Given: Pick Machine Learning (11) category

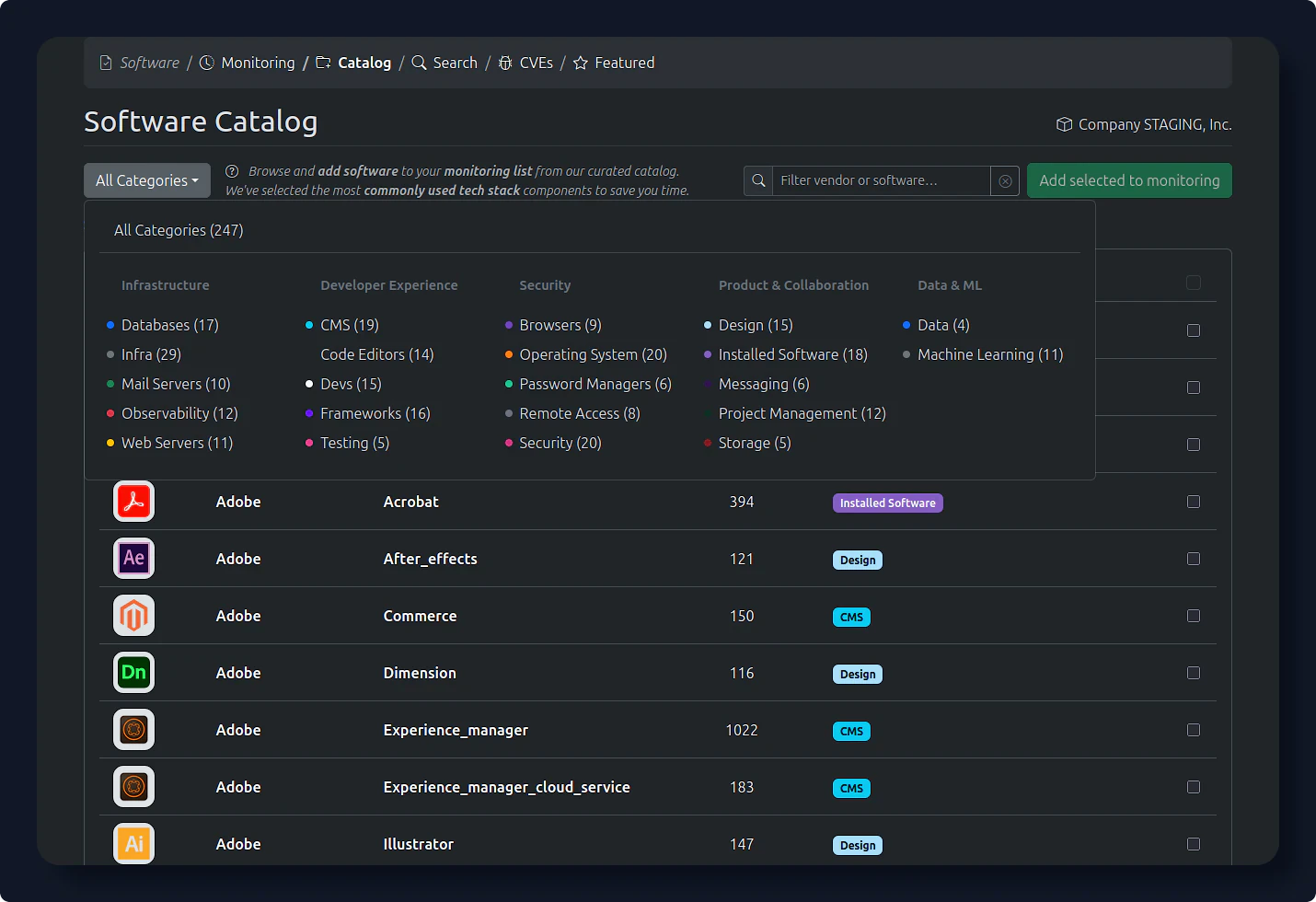Looking at the screenshot, I should tap(989, 354).
